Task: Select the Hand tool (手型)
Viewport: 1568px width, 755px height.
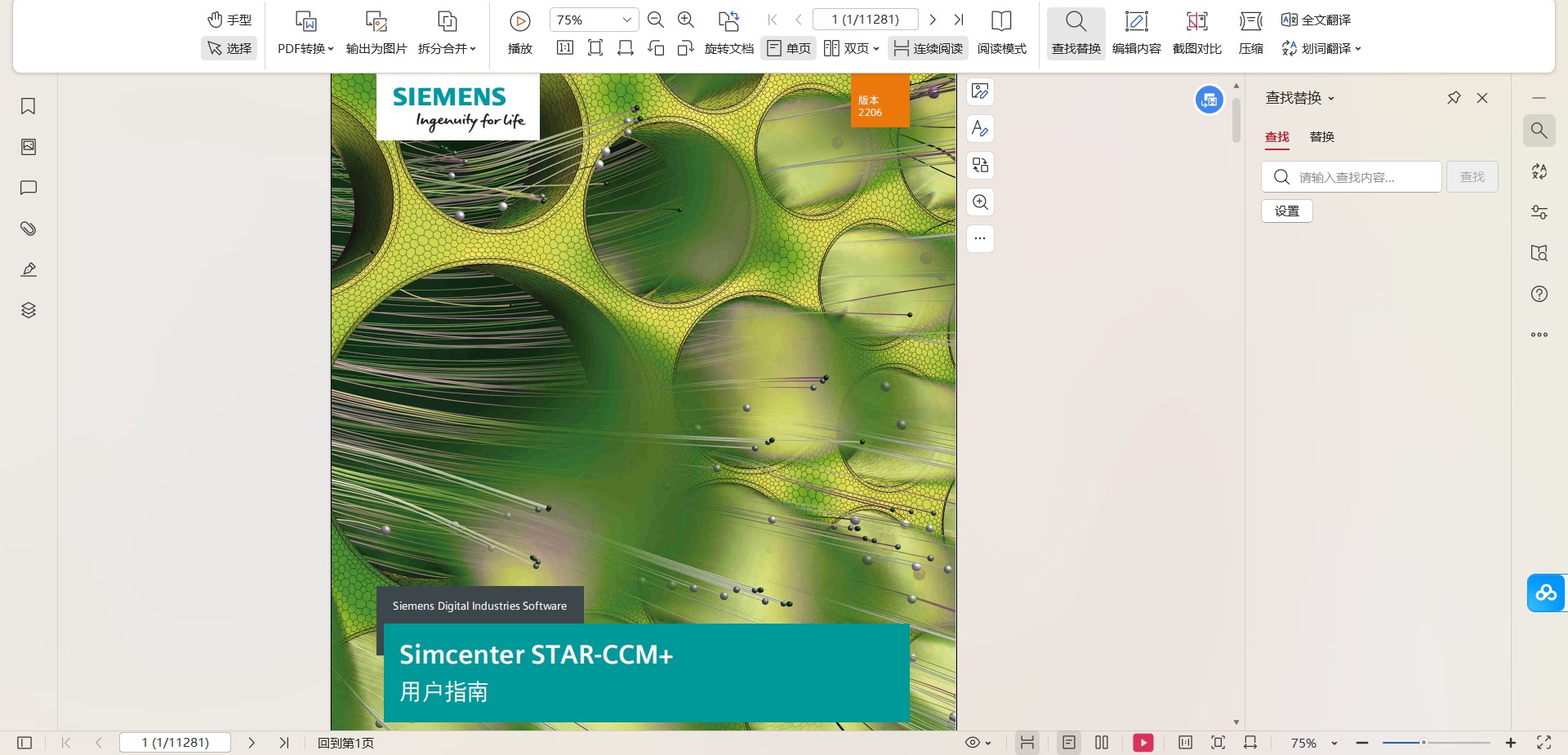Action: (x=229, y=20)
